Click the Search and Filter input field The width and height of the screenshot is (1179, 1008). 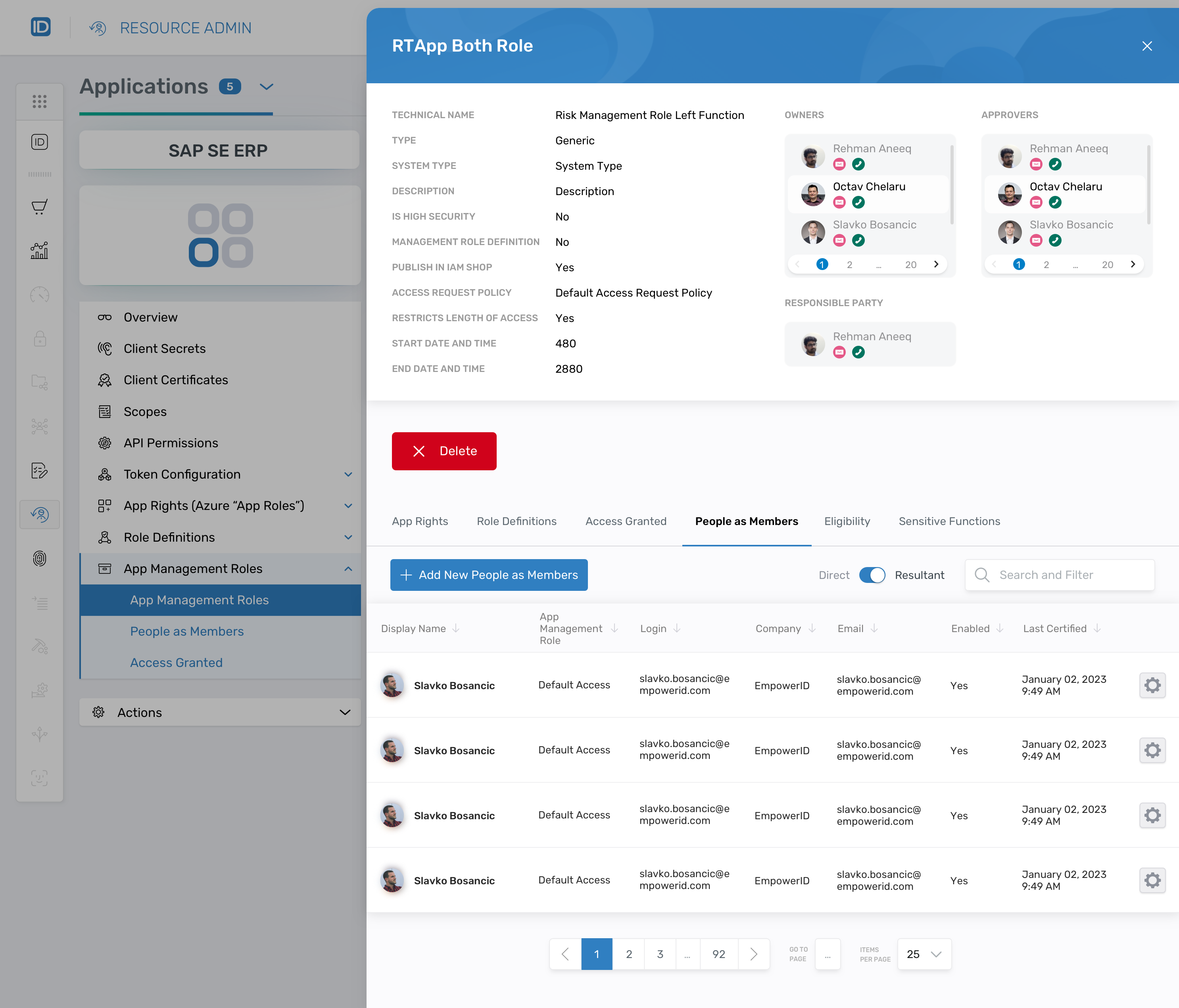[1070, 575]
